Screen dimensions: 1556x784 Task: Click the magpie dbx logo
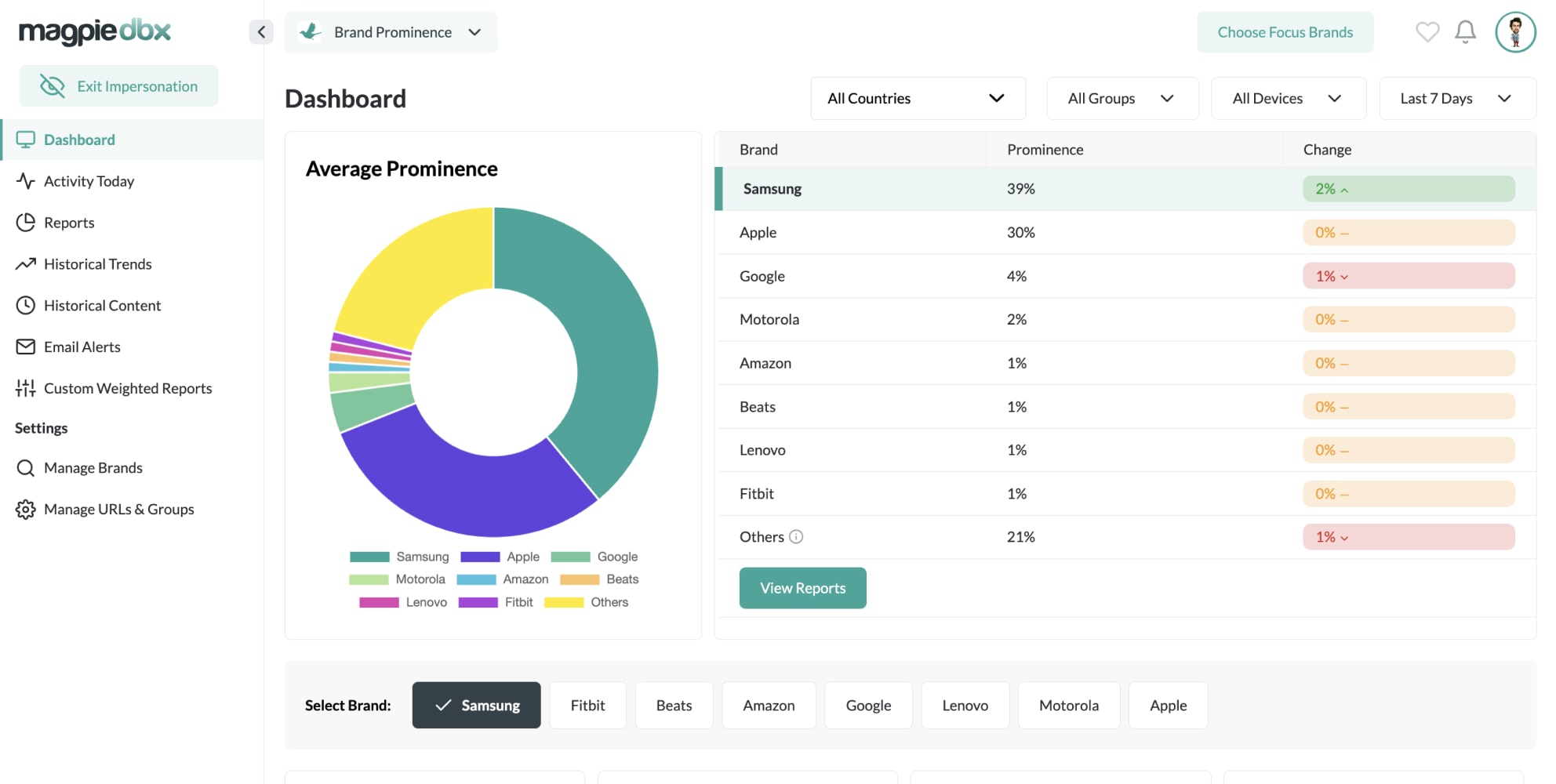(95, 31)
